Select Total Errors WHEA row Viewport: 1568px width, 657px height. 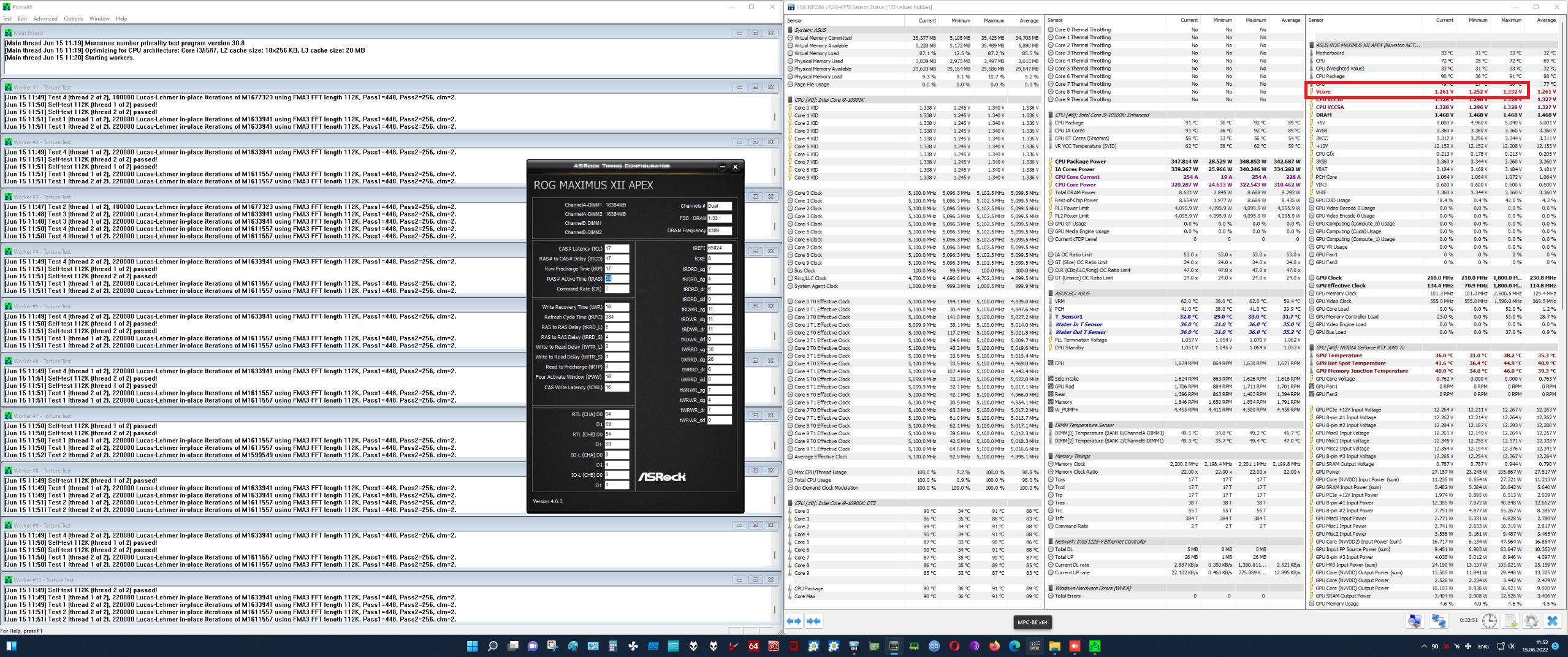tap(1175, 596)
